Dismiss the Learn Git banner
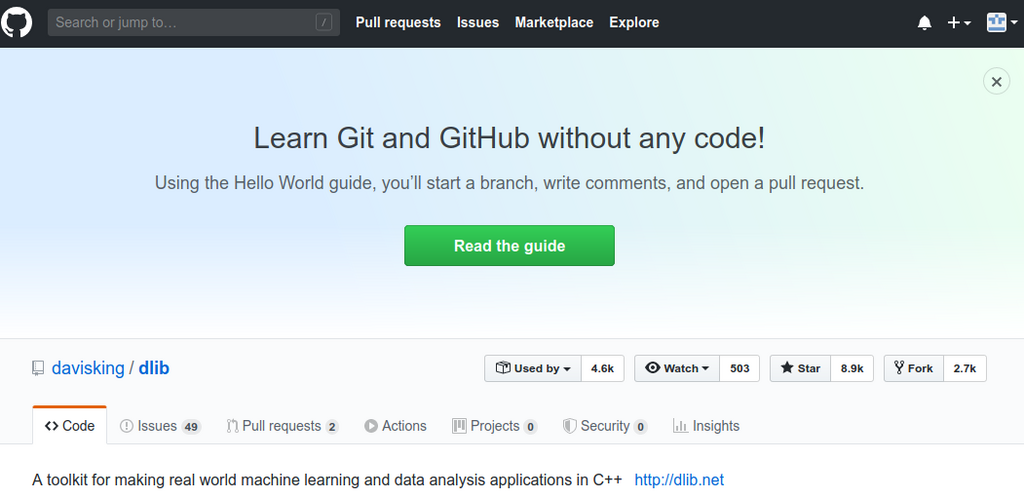The height and width of the screenshot is (498, 1024). click(x=996, y=82)
